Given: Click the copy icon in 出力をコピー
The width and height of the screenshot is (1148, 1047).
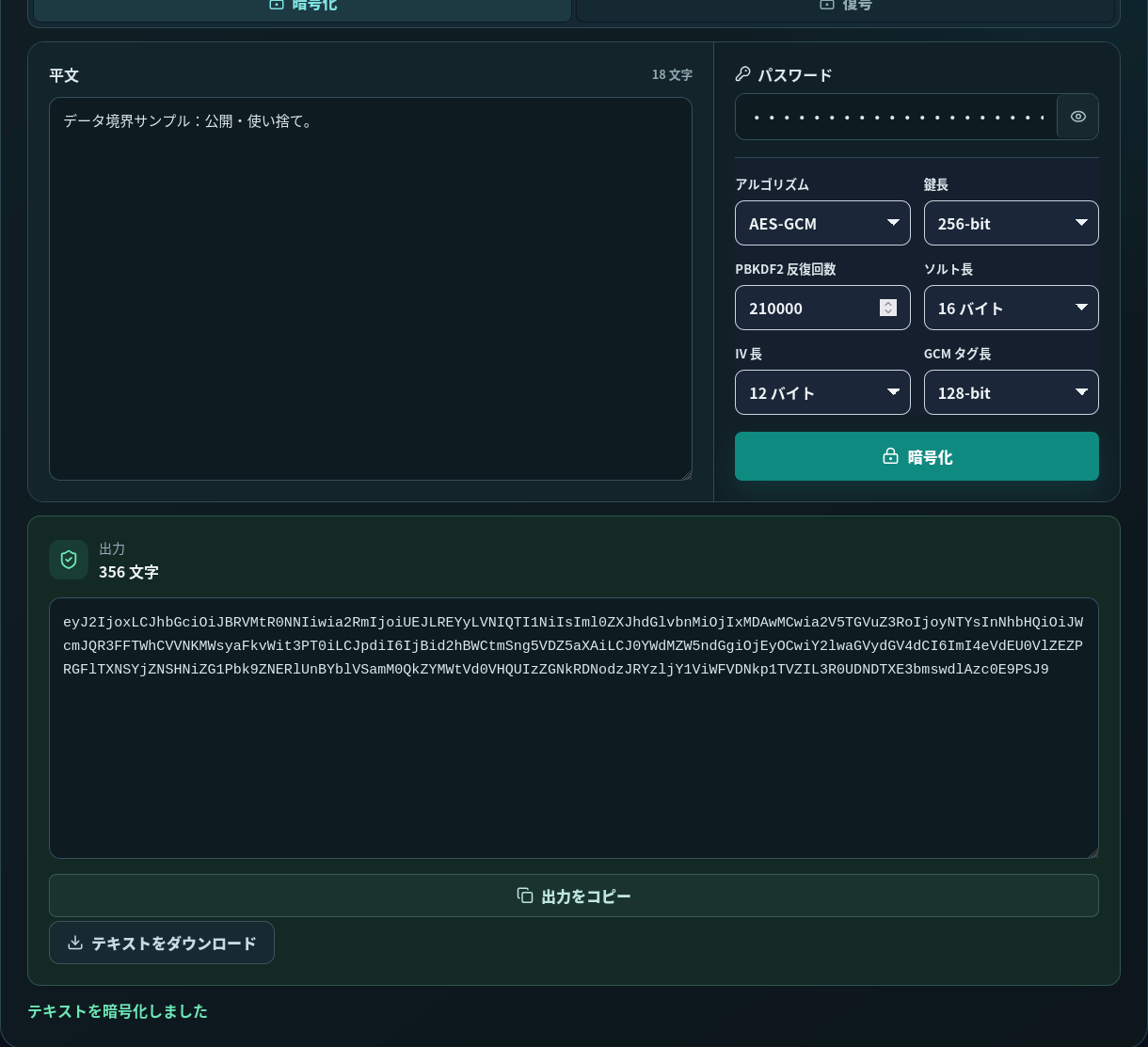Looking at the screenshot, I should click(x=525, y=896).
